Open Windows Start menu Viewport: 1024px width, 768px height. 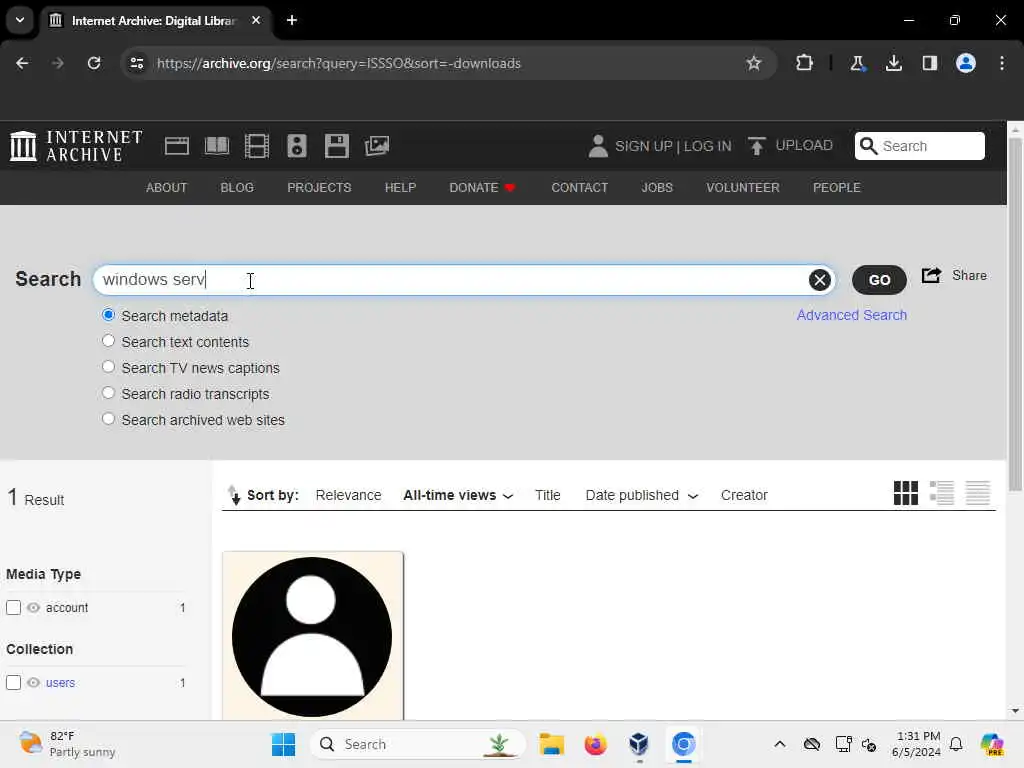[283, 744]
